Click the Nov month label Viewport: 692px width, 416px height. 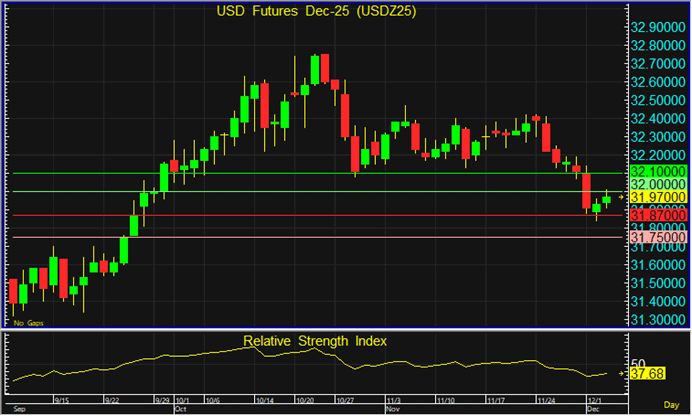391,409
